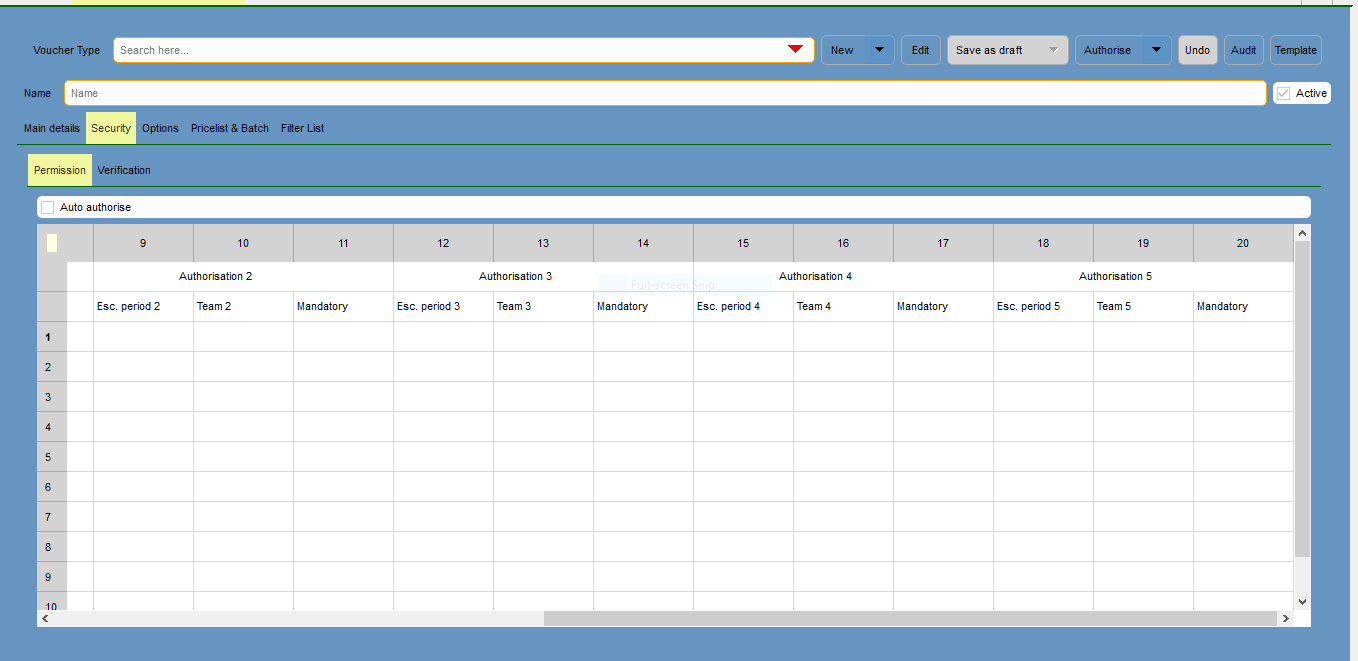Click the Authorisation 2 group header
This screenshot has height=661, width=1358.
pyautogui.click(x=243, y=276)
